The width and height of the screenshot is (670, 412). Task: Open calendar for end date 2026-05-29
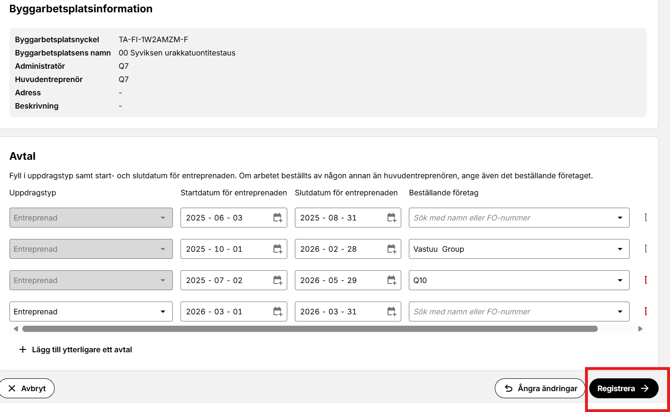(391, 280)
